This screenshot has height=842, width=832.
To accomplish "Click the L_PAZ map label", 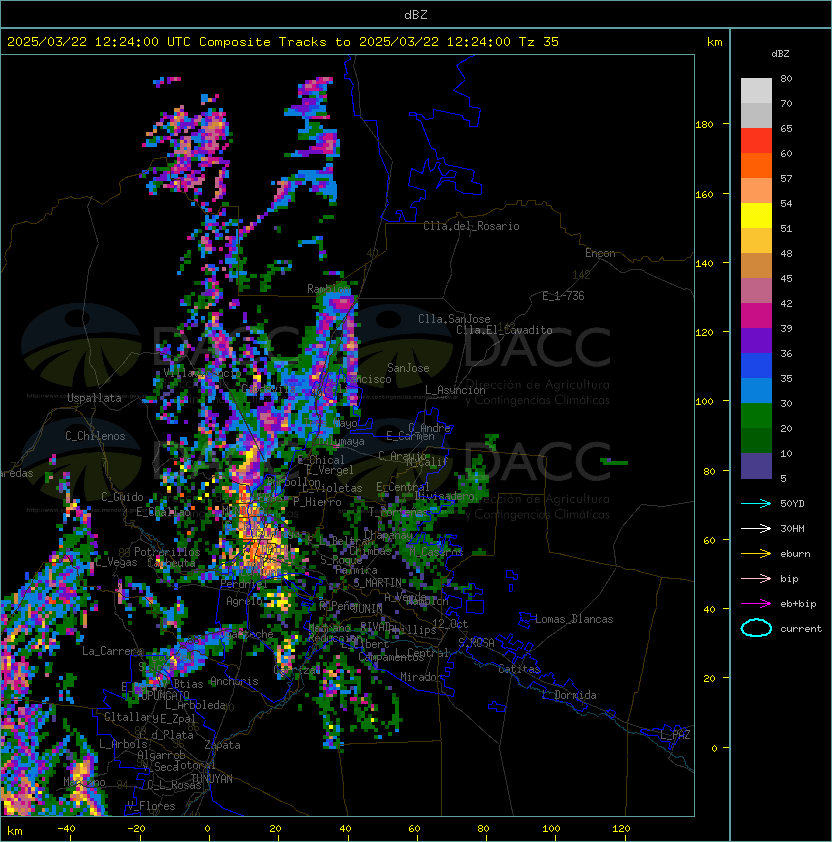I will 675,735.
